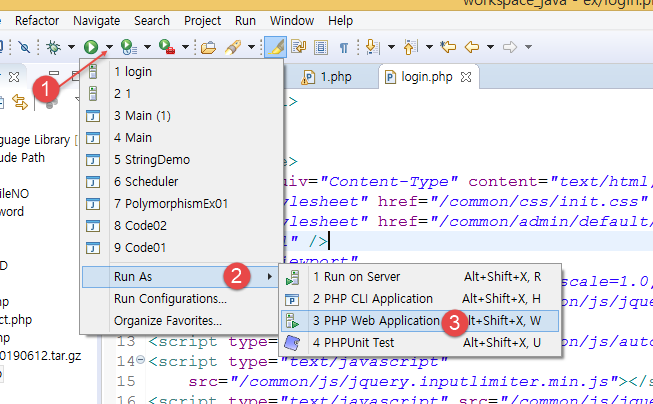Select '5 StringDemo' launch entry
653x404 pixels.
182,160
